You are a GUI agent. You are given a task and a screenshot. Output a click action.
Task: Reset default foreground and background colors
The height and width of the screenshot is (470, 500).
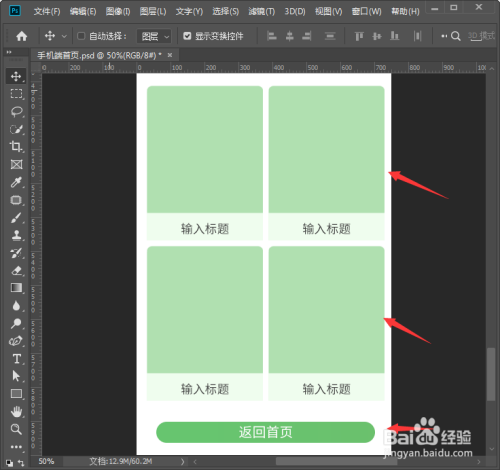10,463
